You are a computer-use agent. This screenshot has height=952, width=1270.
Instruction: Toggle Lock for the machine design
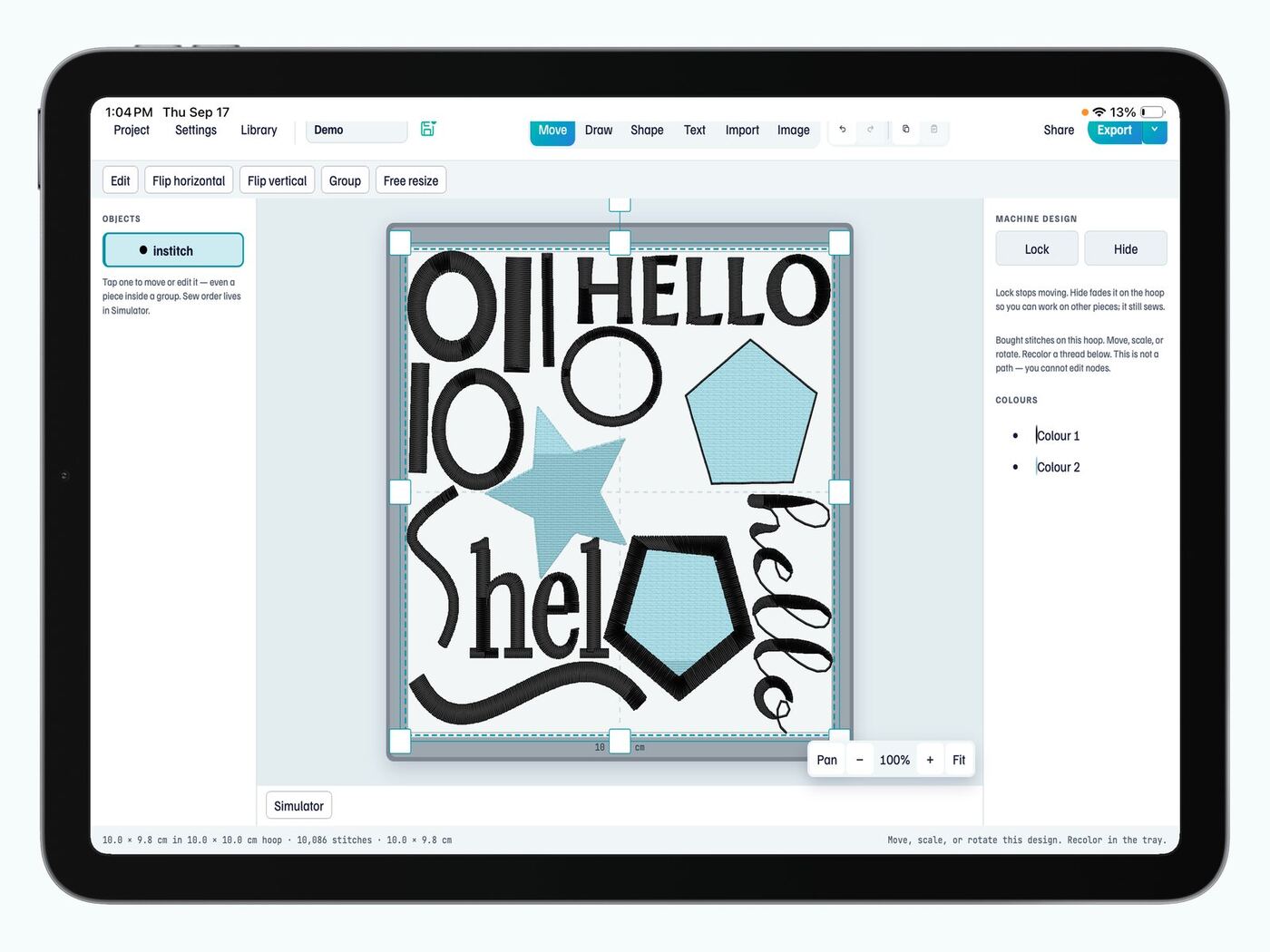(1037, 249)
